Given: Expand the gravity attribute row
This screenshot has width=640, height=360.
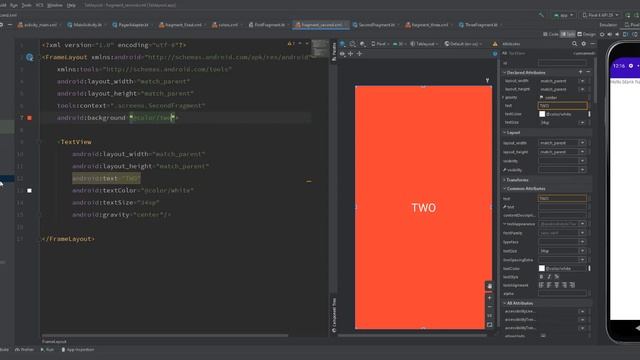Looking at the screenshot, I should [x=503, y=98].
